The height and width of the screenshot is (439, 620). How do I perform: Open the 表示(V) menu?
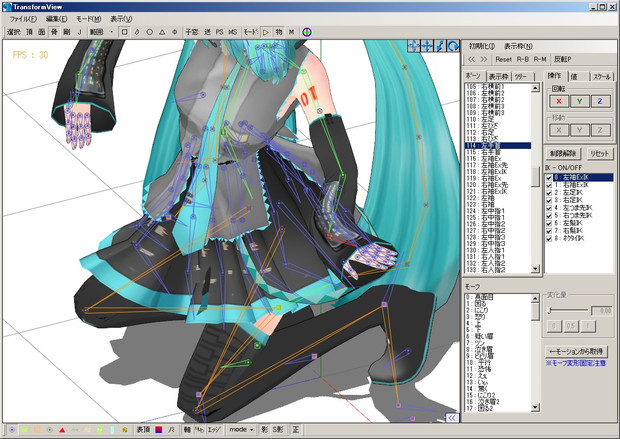[121, 19]
